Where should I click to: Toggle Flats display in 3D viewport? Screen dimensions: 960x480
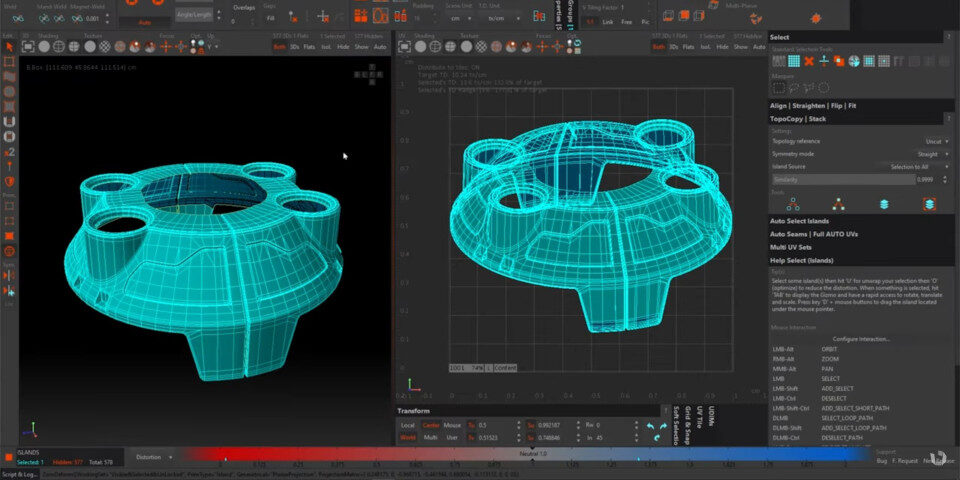coord(310,47)
